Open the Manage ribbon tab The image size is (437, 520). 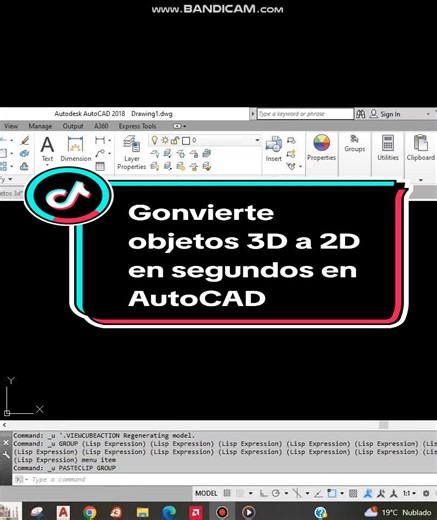click(40, 126)
